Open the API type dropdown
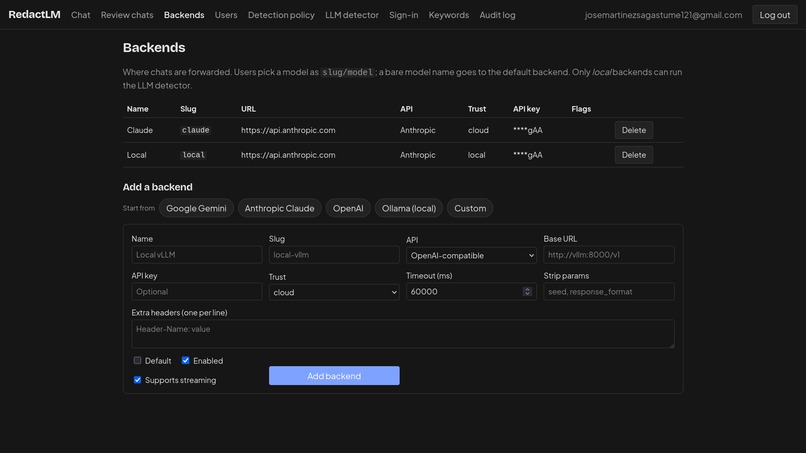 471,256
